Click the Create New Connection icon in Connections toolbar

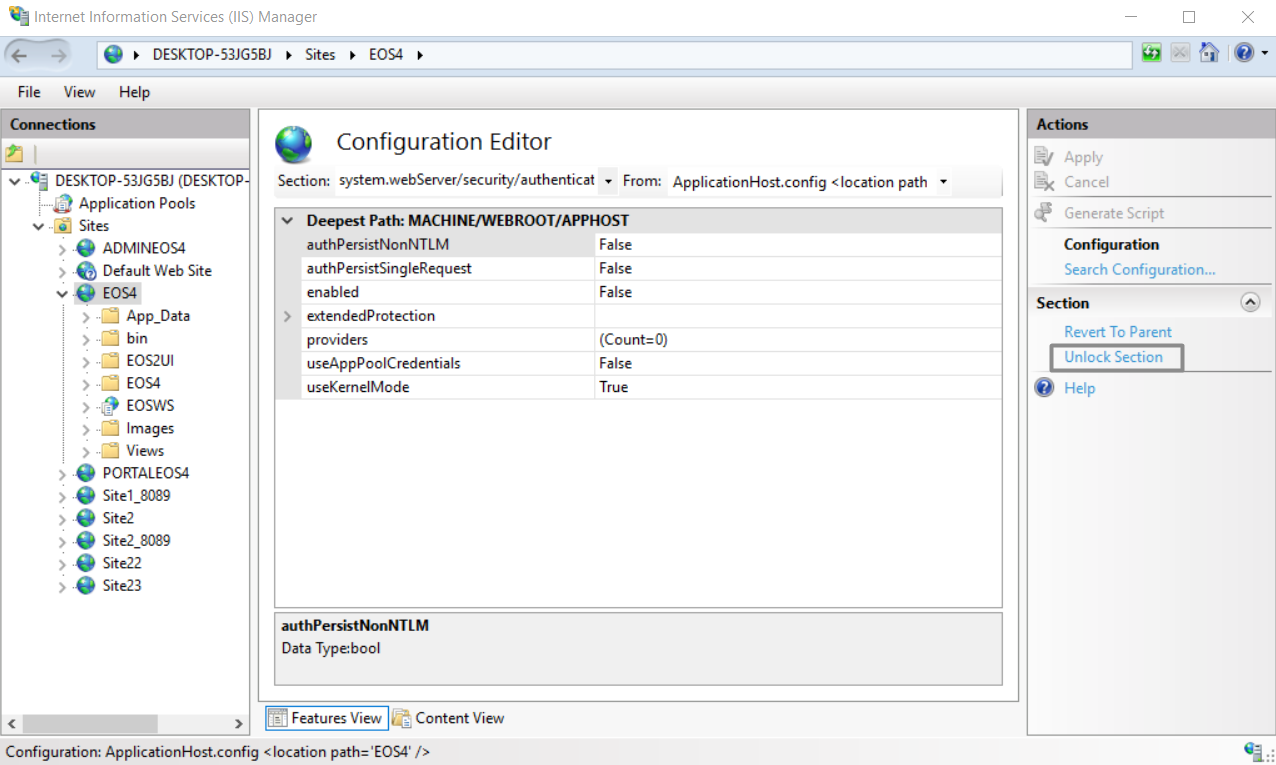point(14,153)
